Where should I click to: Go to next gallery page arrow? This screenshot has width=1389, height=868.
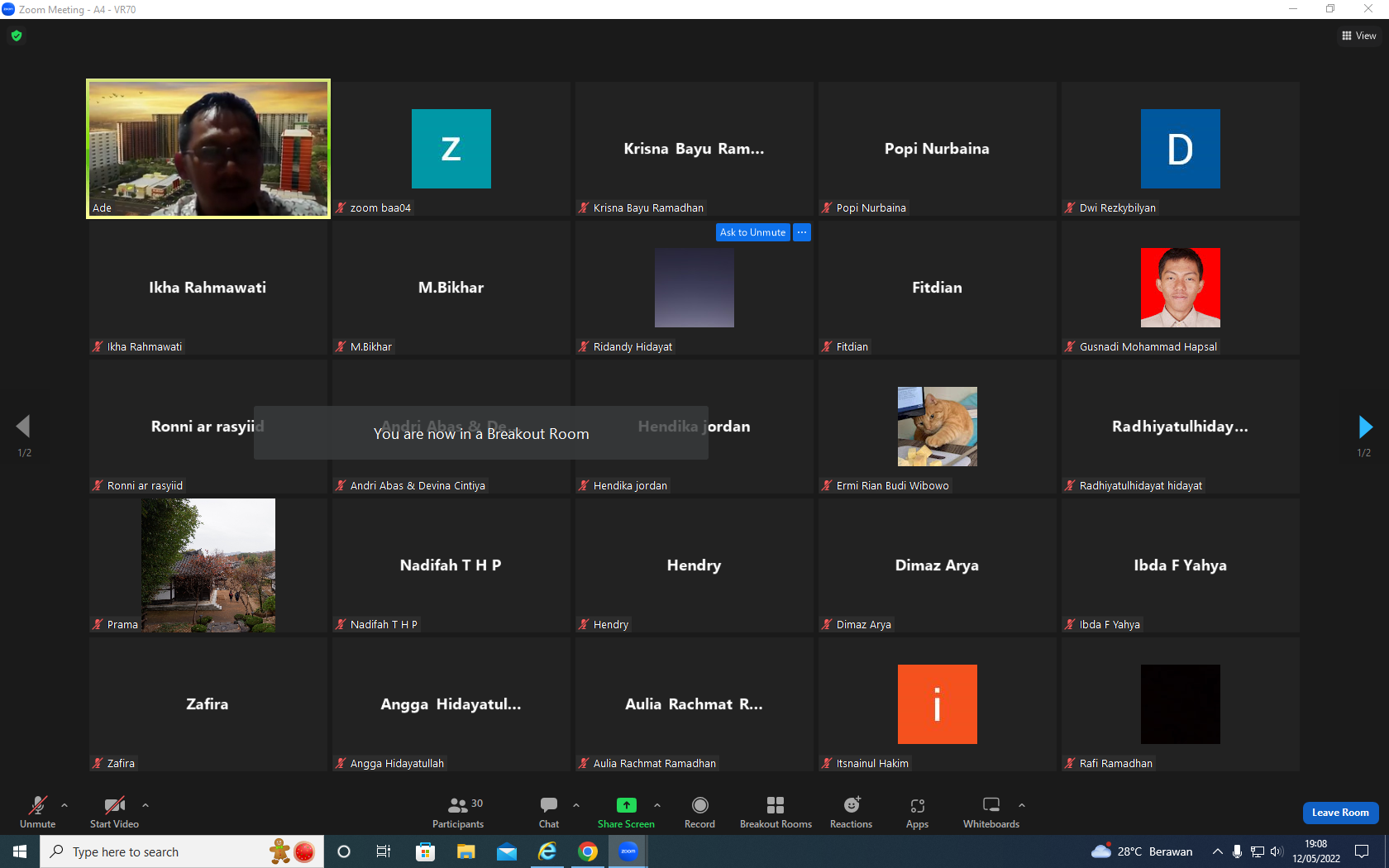pos(1365,427)
